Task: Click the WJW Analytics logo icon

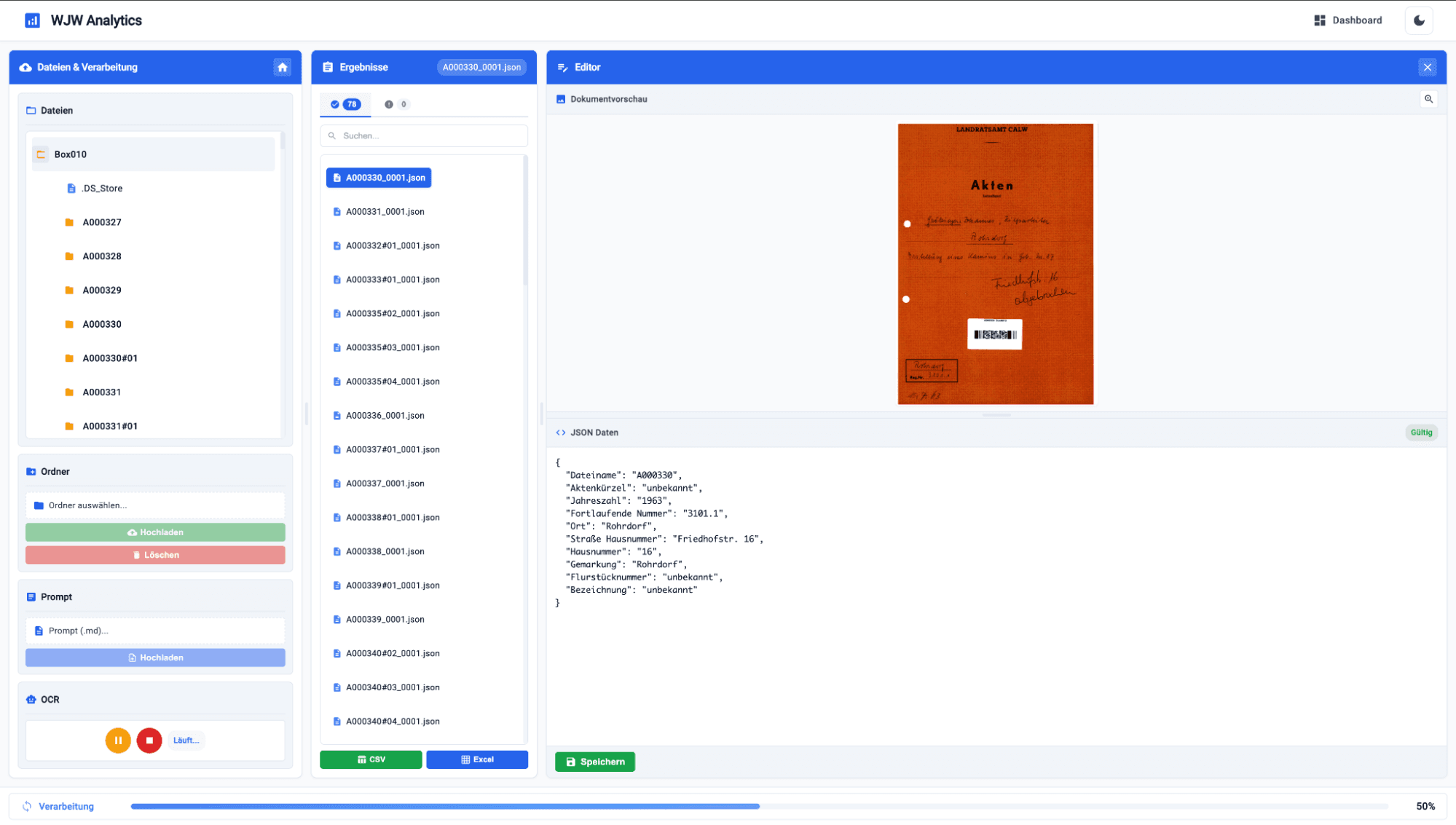Action: click(x=32, y=20)
